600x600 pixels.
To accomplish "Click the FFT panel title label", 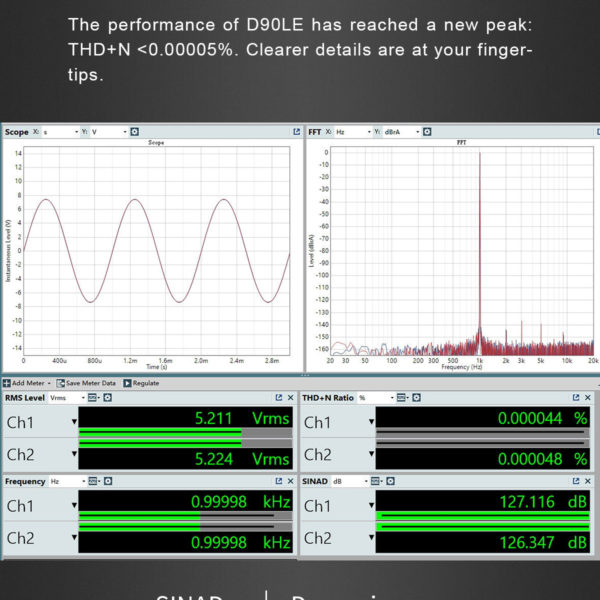I will point(315,132).
